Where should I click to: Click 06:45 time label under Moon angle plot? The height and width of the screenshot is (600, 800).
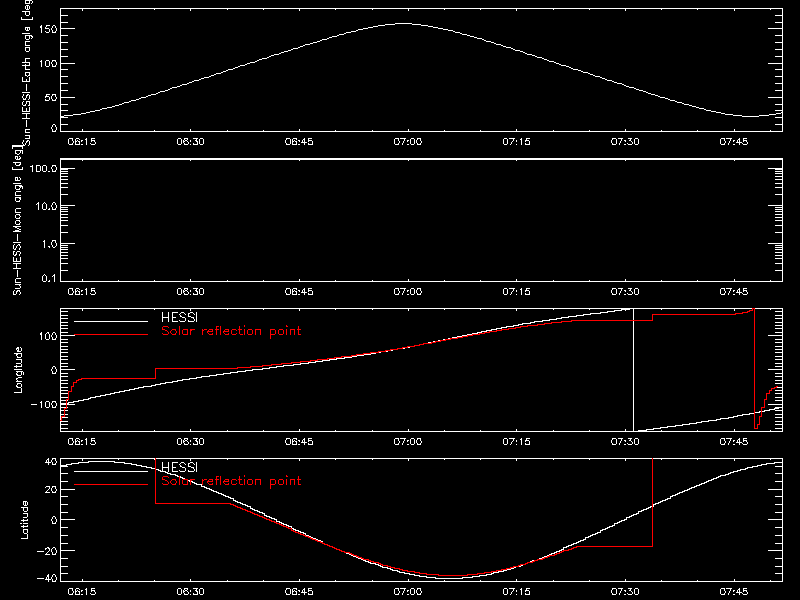tap(299, 291)
